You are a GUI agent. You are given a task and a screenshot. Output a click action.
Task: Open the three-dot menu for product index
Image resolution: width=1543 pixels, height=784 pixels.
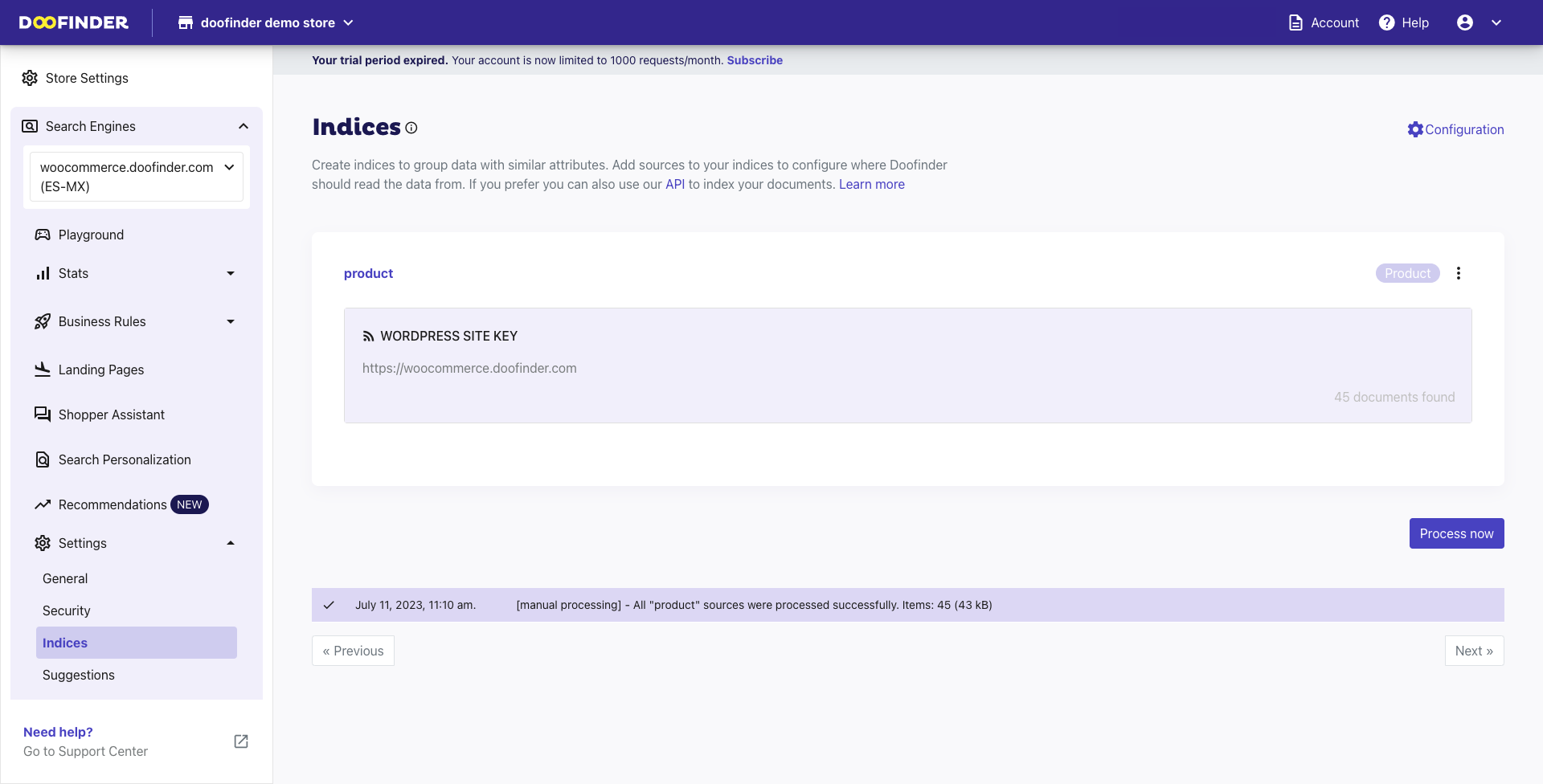[1459, 273]
